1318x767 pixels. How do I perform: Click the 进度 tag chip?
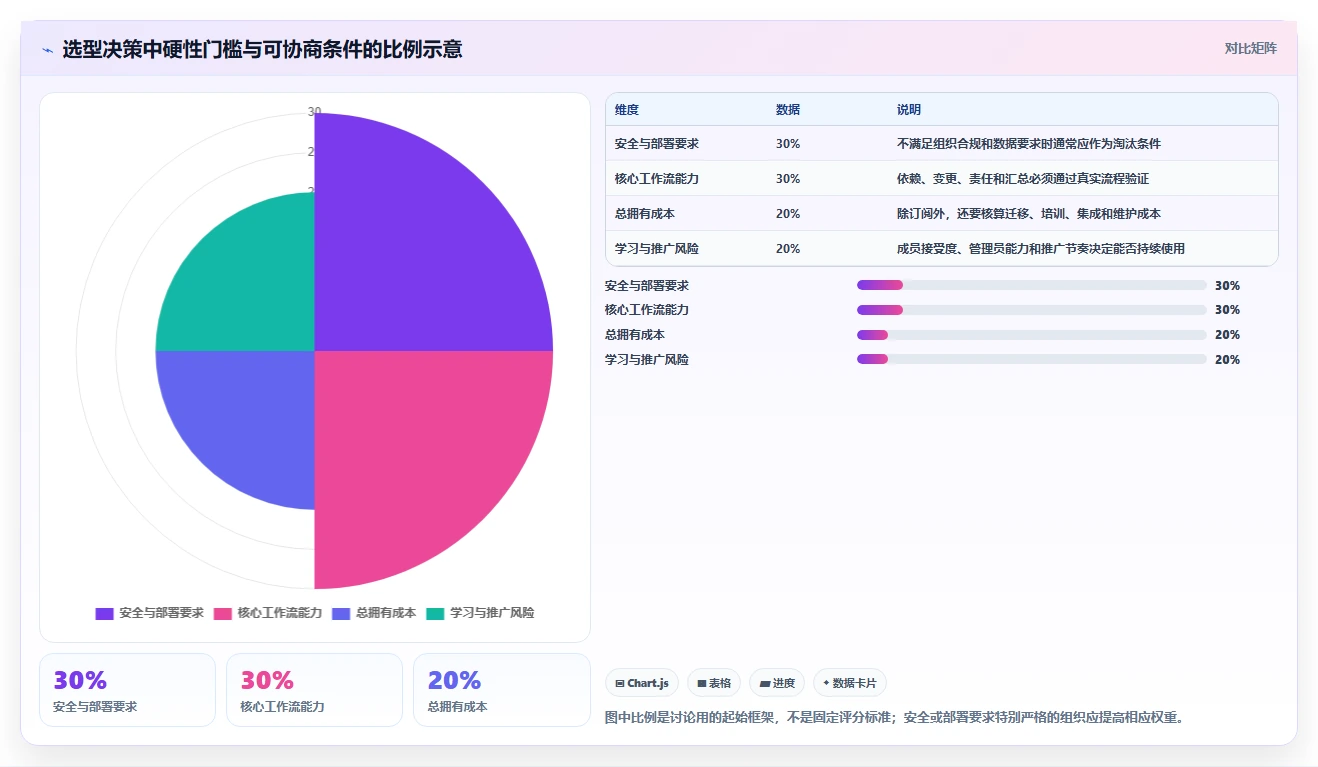click(777, 683)
